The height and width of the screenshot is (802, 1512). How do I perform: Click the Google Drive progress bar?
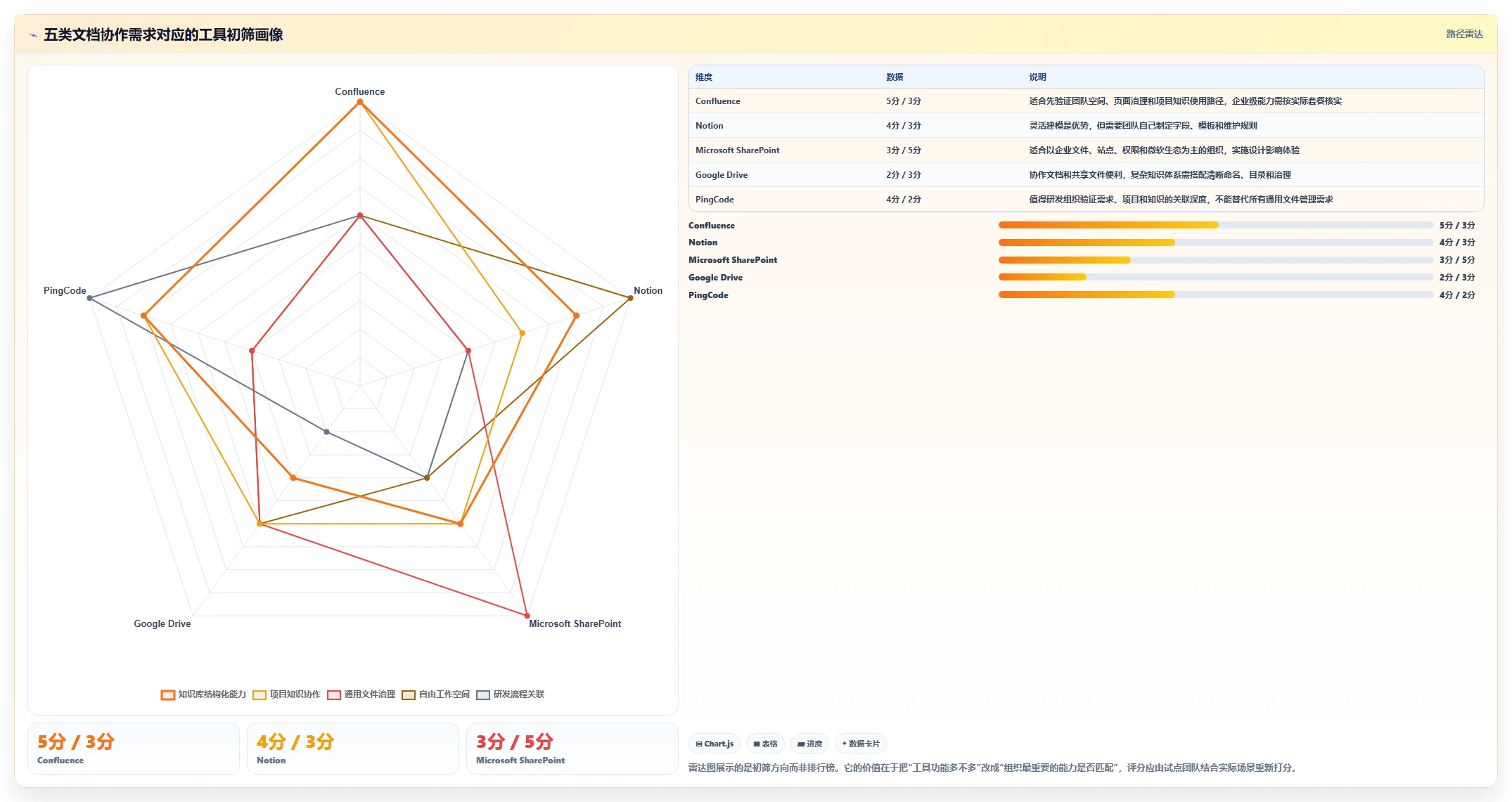[x=1215, y=277]
